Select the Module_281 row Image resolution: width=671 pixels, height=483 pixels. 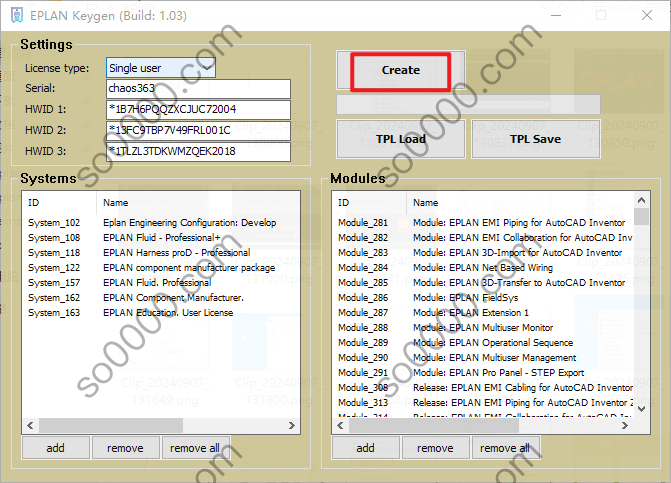[483, 223]
